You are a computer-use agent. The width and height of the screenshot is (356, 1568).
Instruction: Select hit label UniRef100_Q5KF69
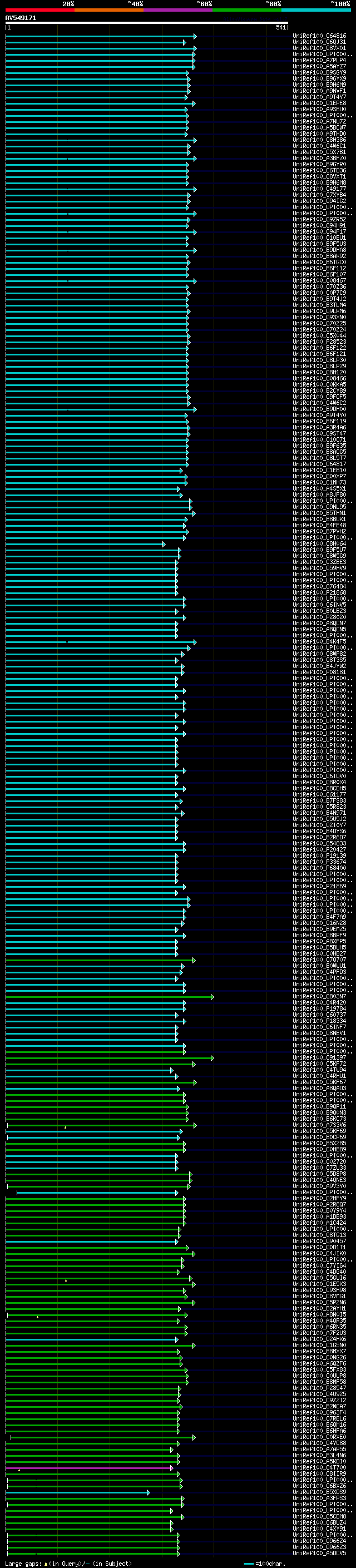point(319,1131)
